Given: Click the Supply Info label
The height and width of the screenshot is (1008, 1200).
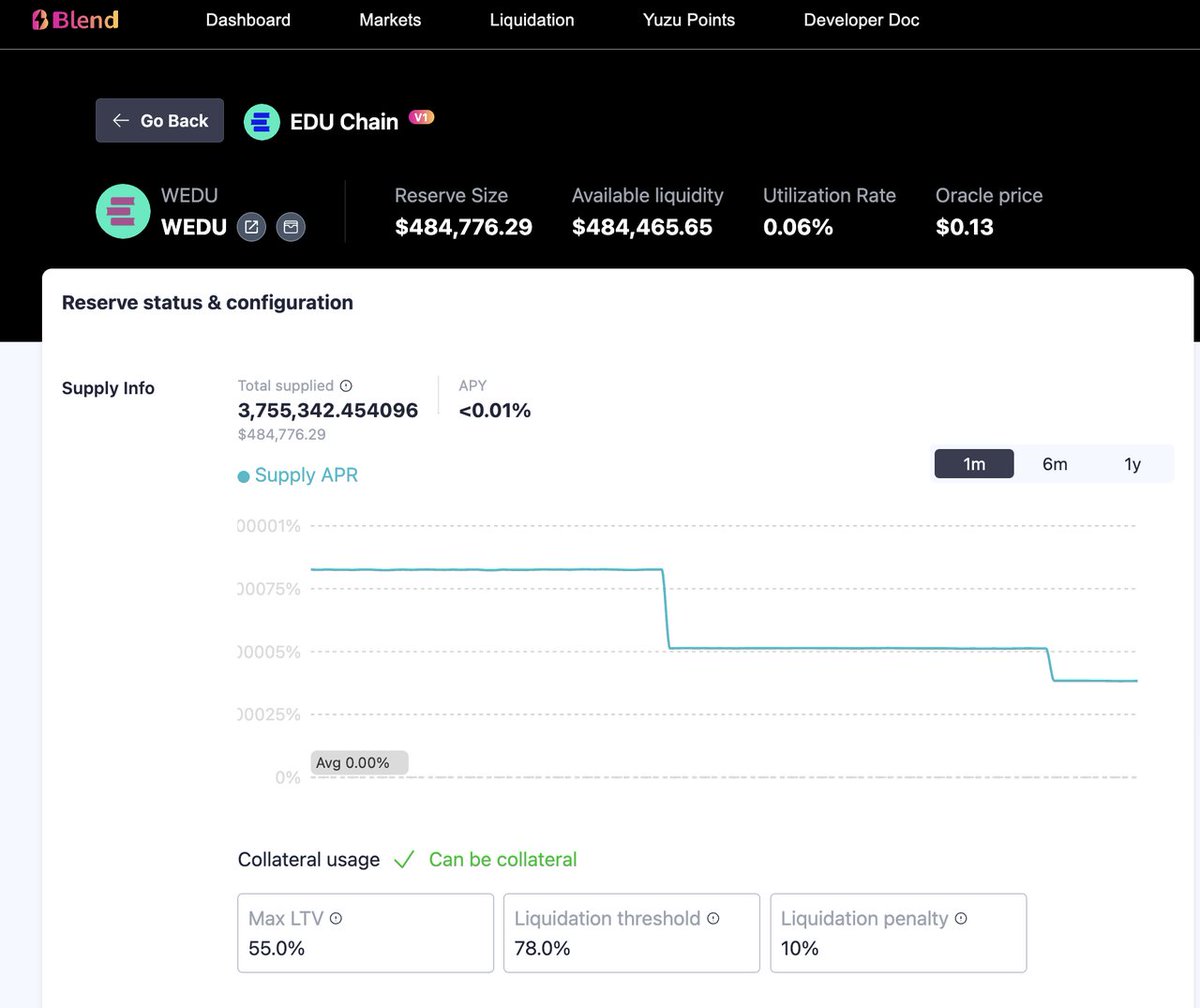Looking at the screenshot, I should click(x=108, y=388).
